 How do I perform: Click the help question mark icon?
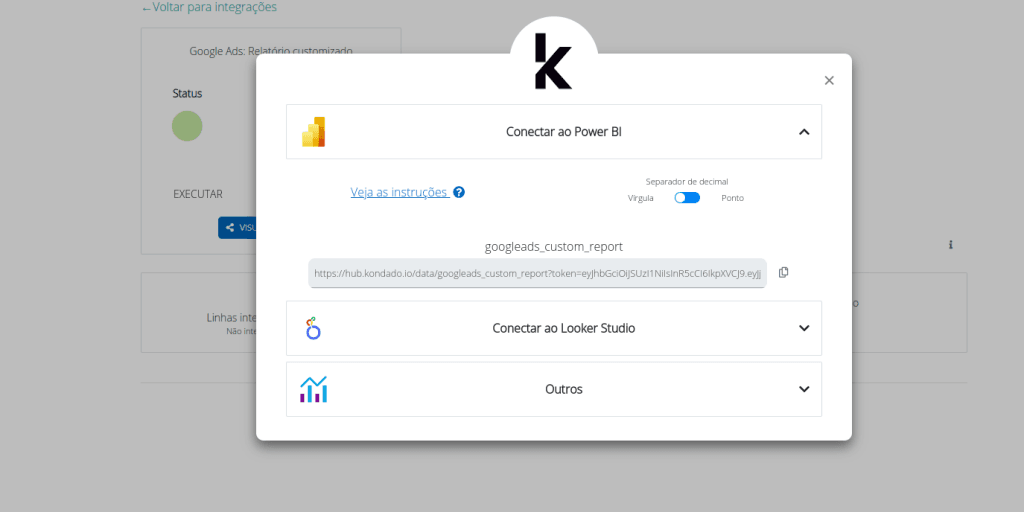pyautogui.click(x=459, y=192)
